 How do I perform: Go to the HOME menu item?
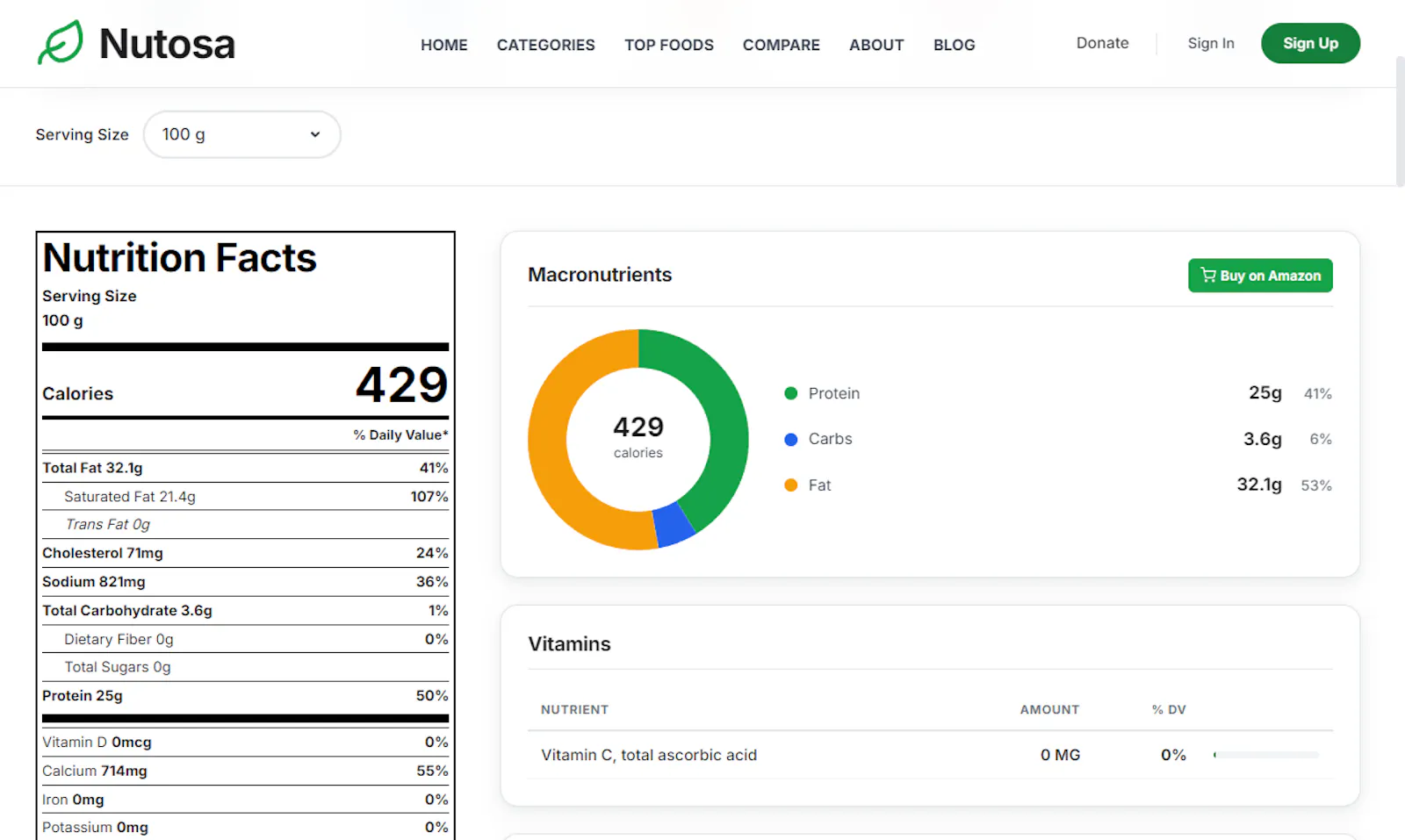[443, 45]
